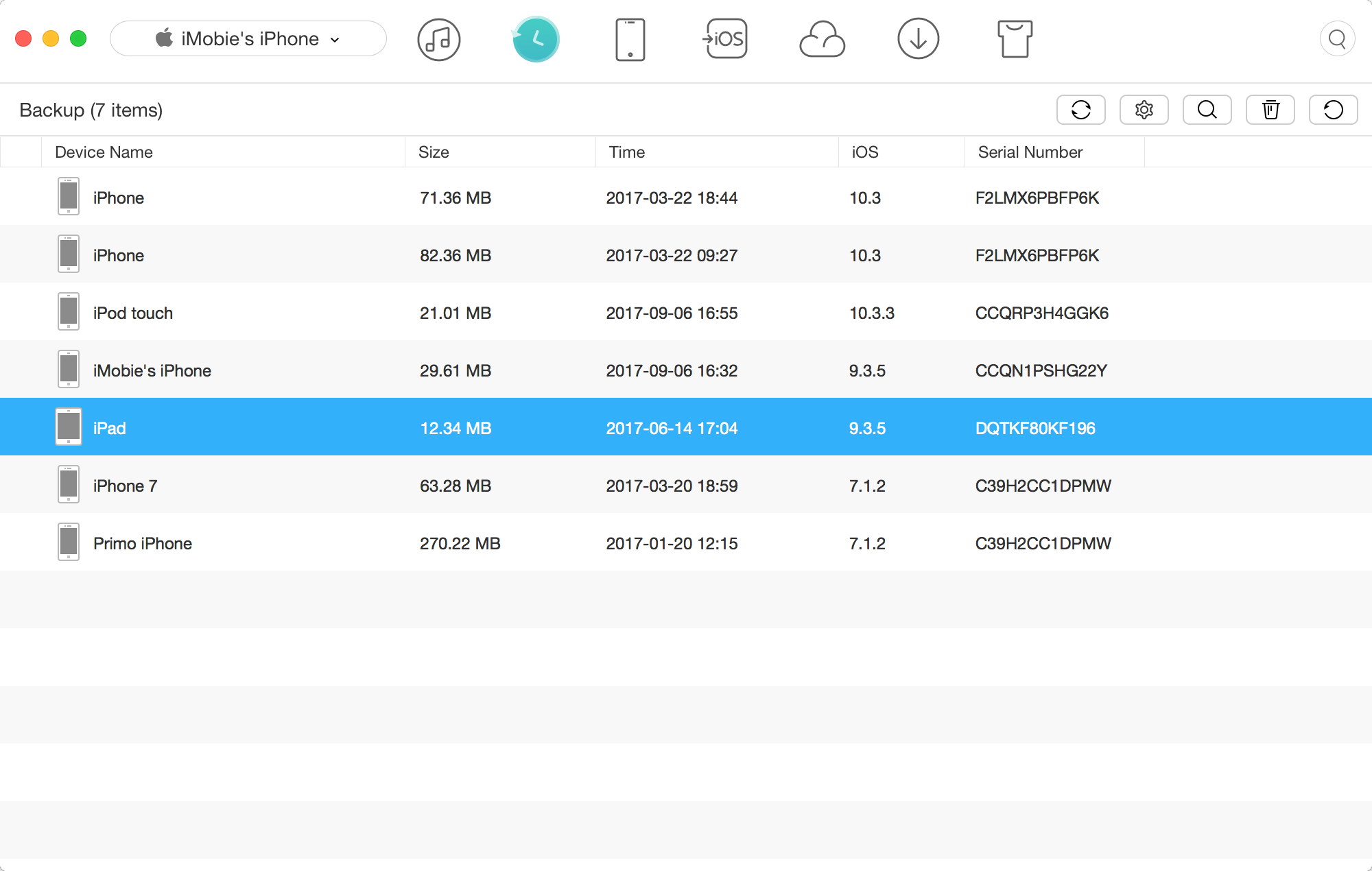Open the device content phone icon
The width and height of the screenshot is (1372, 871).
(630, 39)
